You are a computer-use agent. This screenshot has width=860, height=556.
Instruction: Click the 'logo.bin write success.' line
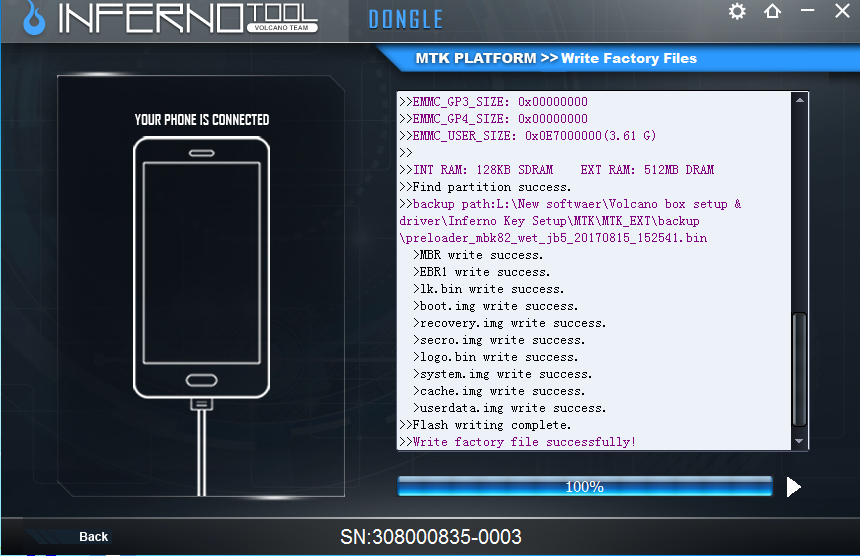[x=496, y=357]
